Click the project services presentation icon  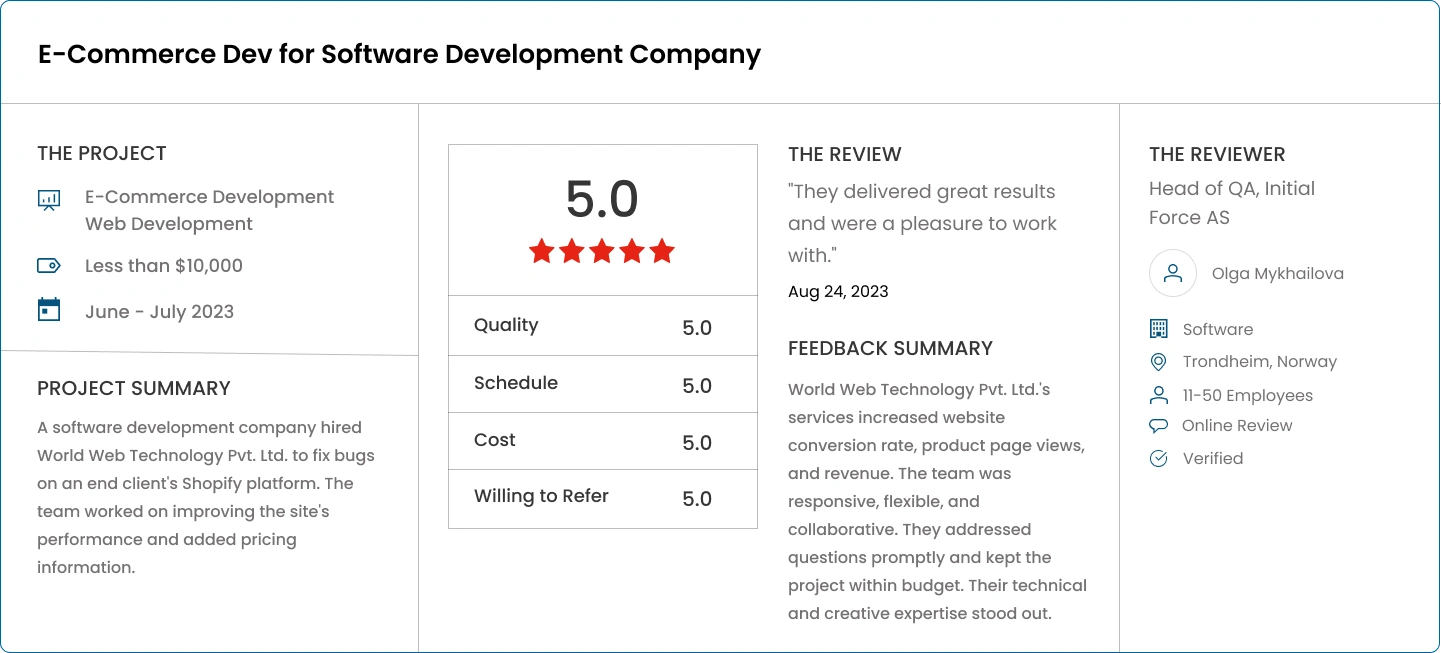[49, 200]
